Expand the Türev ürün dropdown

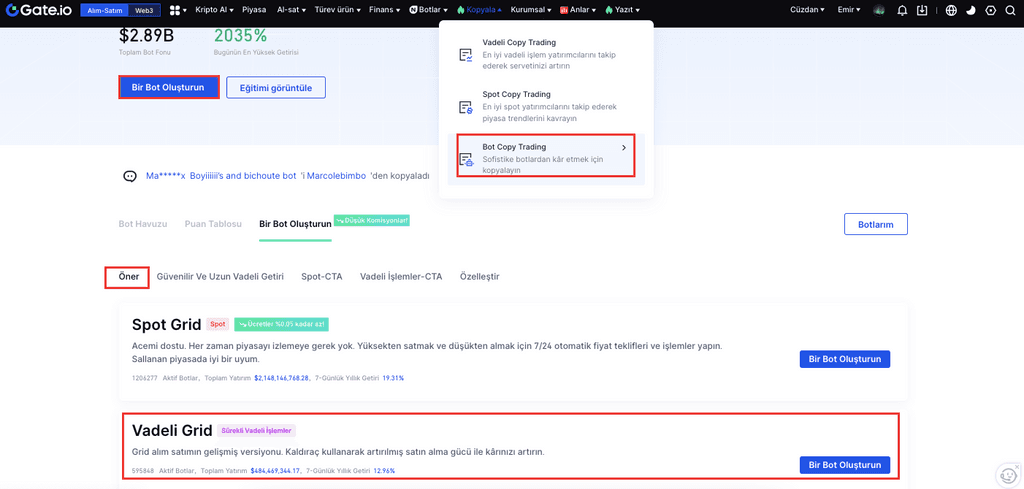(337, 10)
